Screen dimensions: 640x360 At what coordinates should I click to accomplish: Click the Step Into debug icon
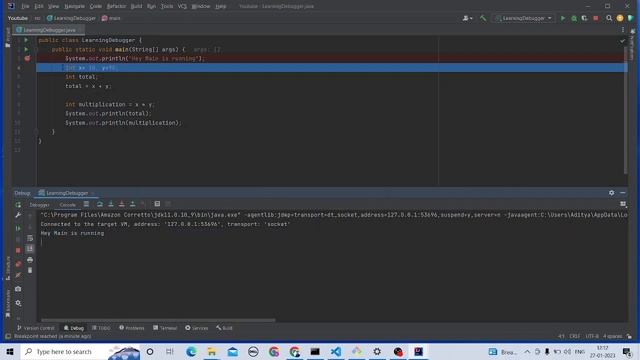point(111,204)
